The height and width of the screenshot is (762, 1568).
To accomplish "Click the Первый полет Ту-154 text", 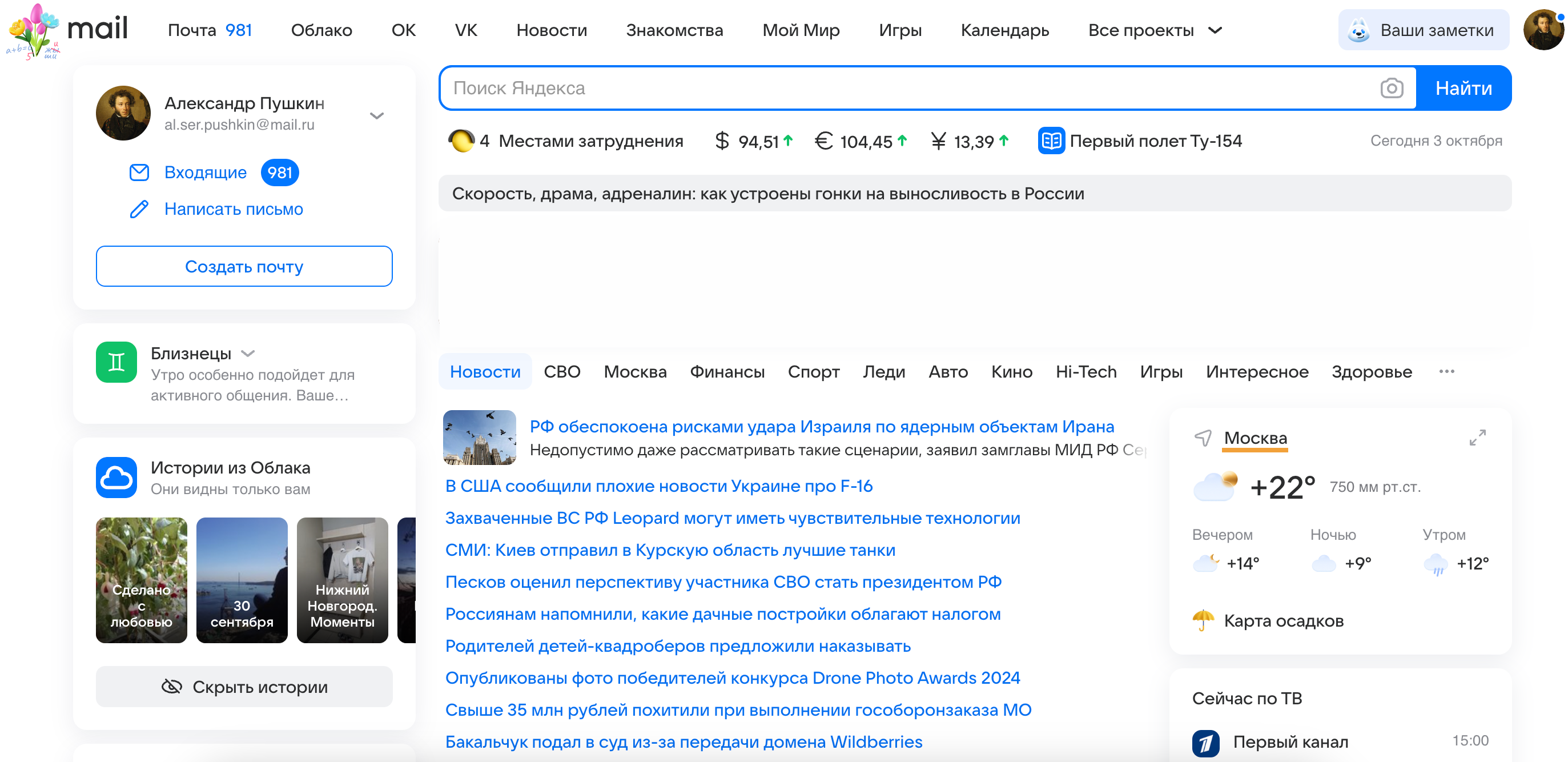I will (x=1155, y=141).
